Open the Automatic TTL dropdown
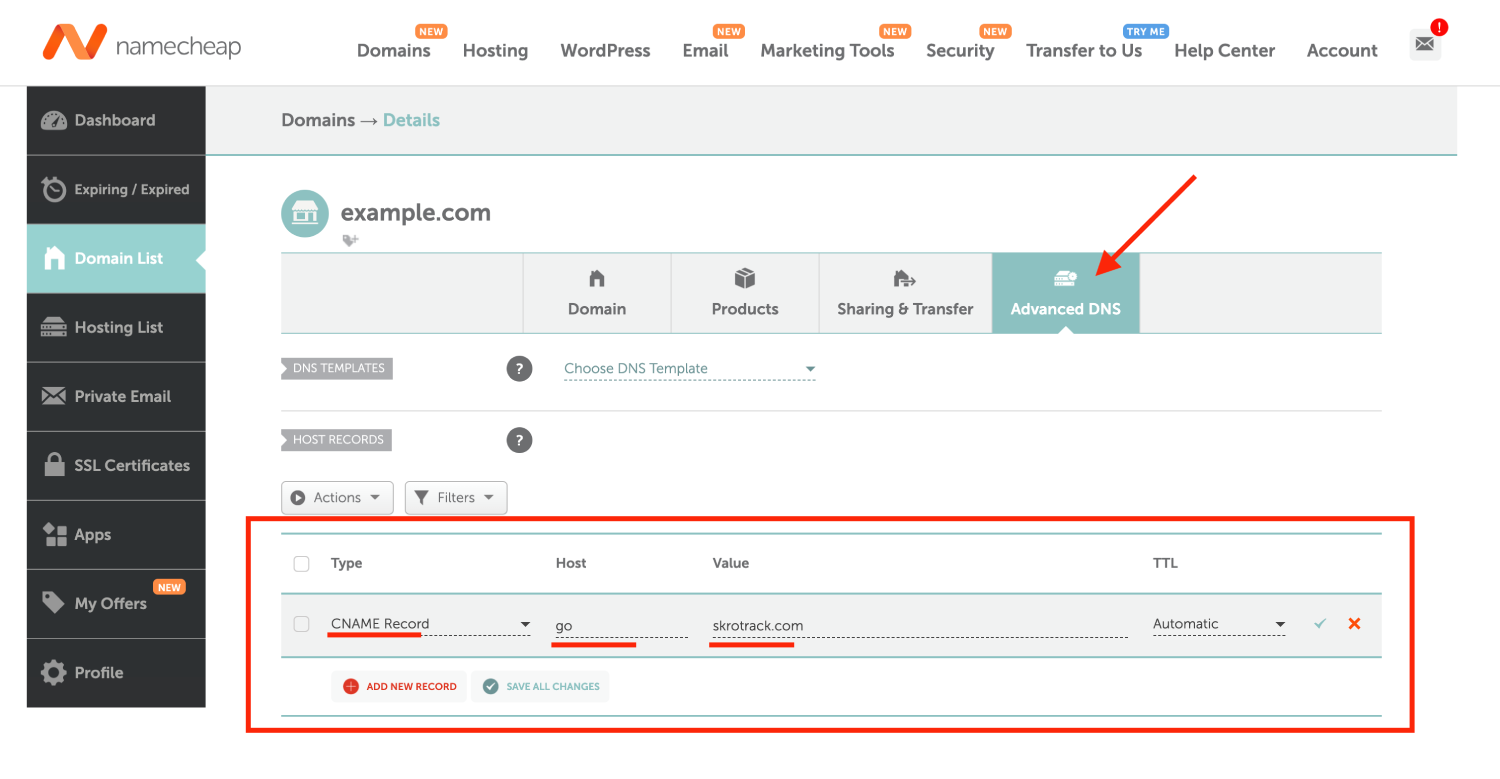Image resolution: width=1500 pixels, height=779 pixels. (x=1219, y=624)
